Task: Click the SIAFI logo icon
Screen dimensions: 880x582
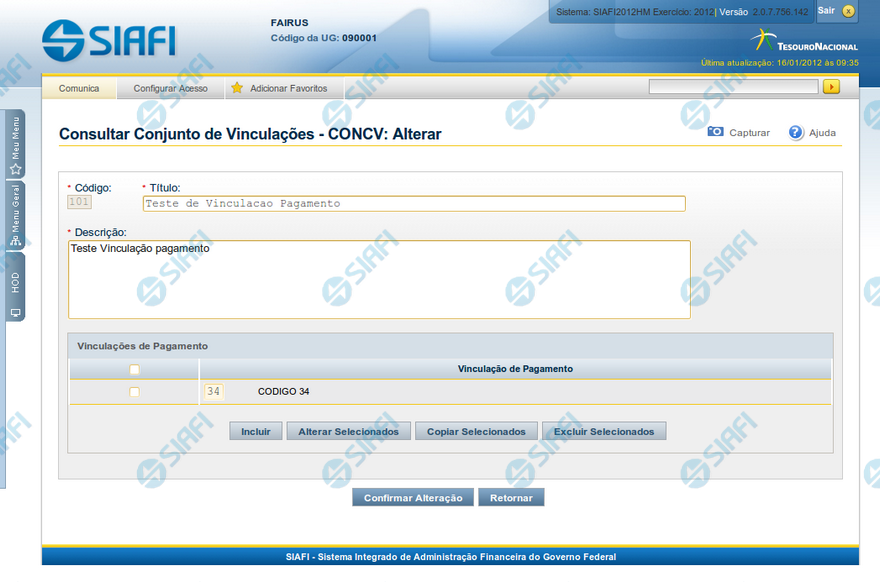Action: pyautogui.click(x=62, y=39)
